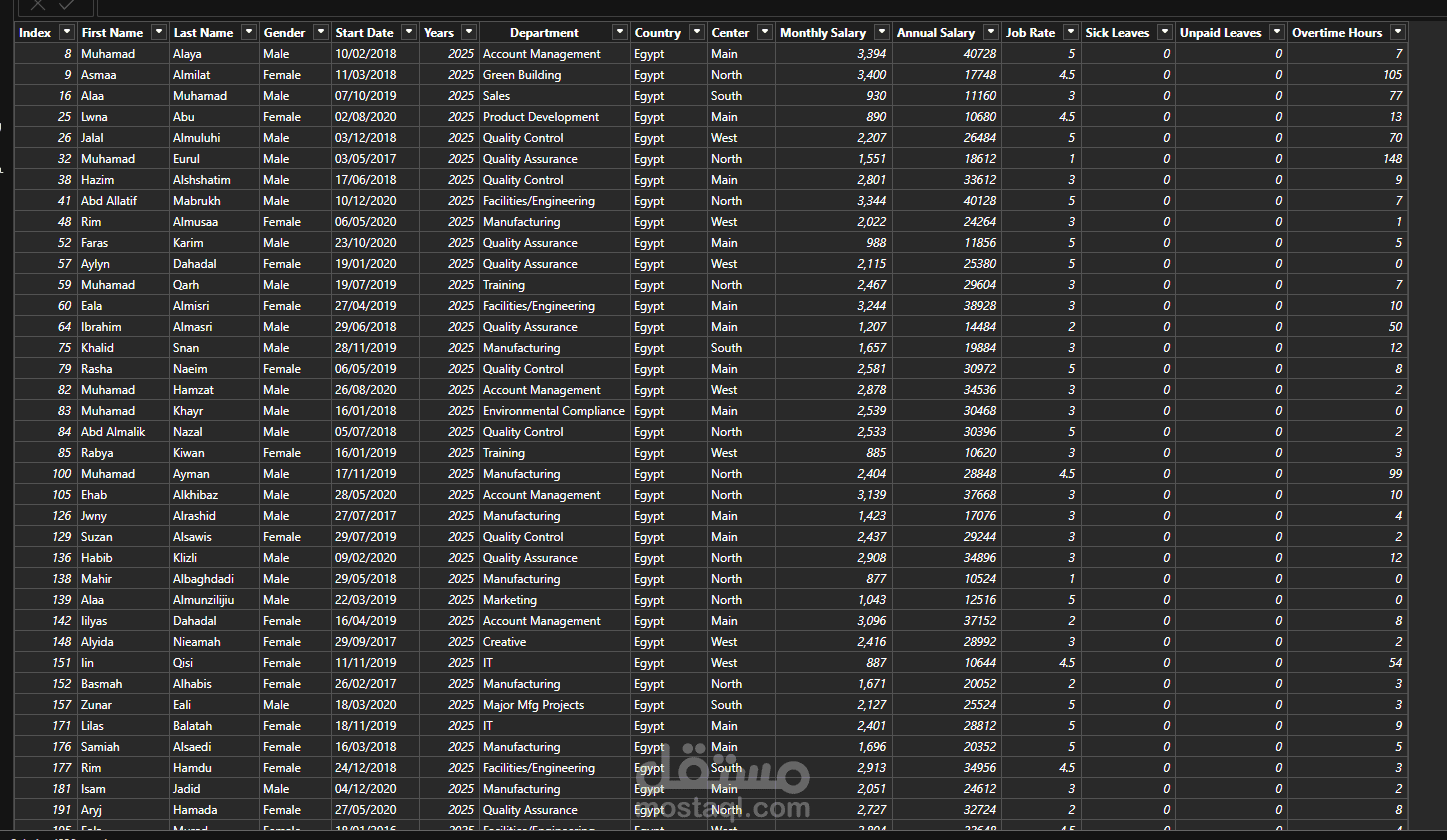Image resolution: width=1447 pixels, height=840 pixels.
Task: Click the start date '10/02/2018' cell
Action: (x=375, y=54)
